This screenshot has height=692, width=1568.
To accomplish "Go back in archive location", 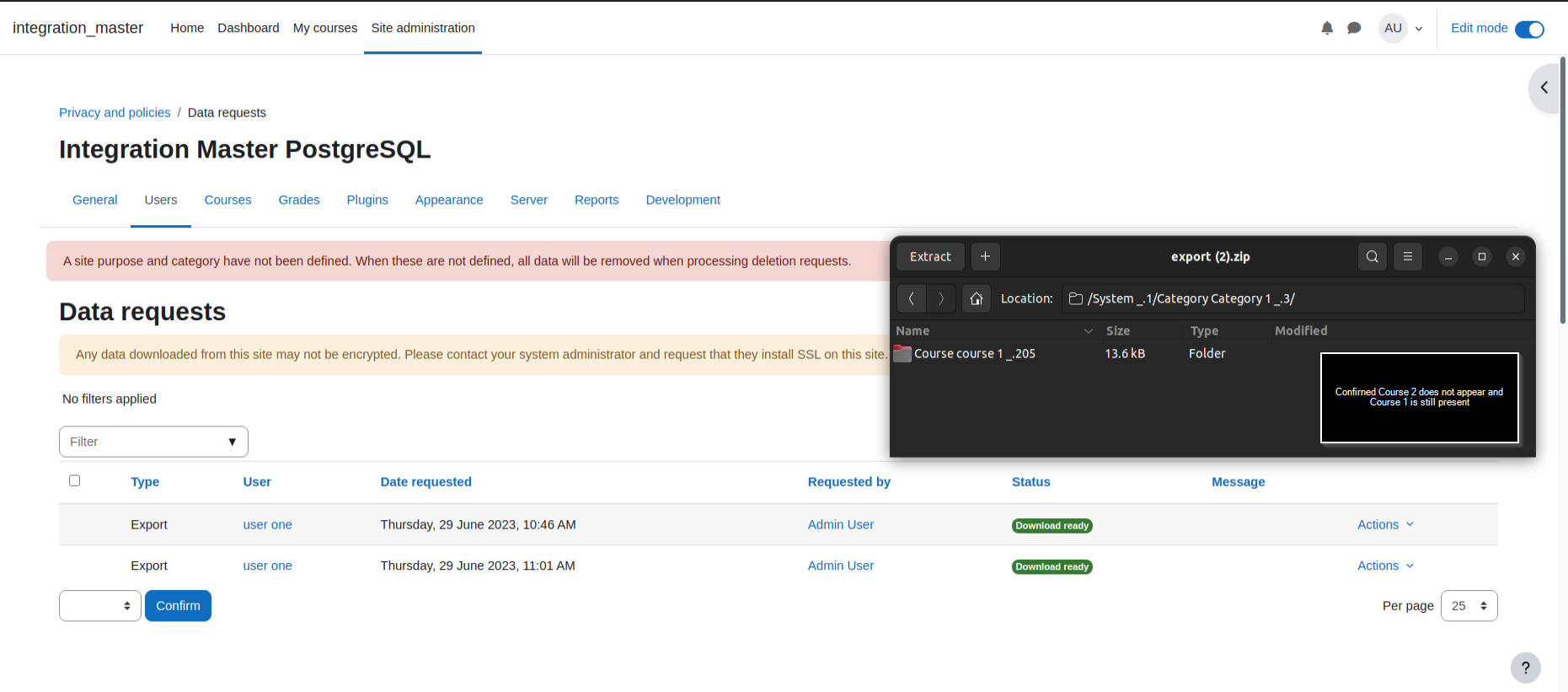I will click(912, 298).
